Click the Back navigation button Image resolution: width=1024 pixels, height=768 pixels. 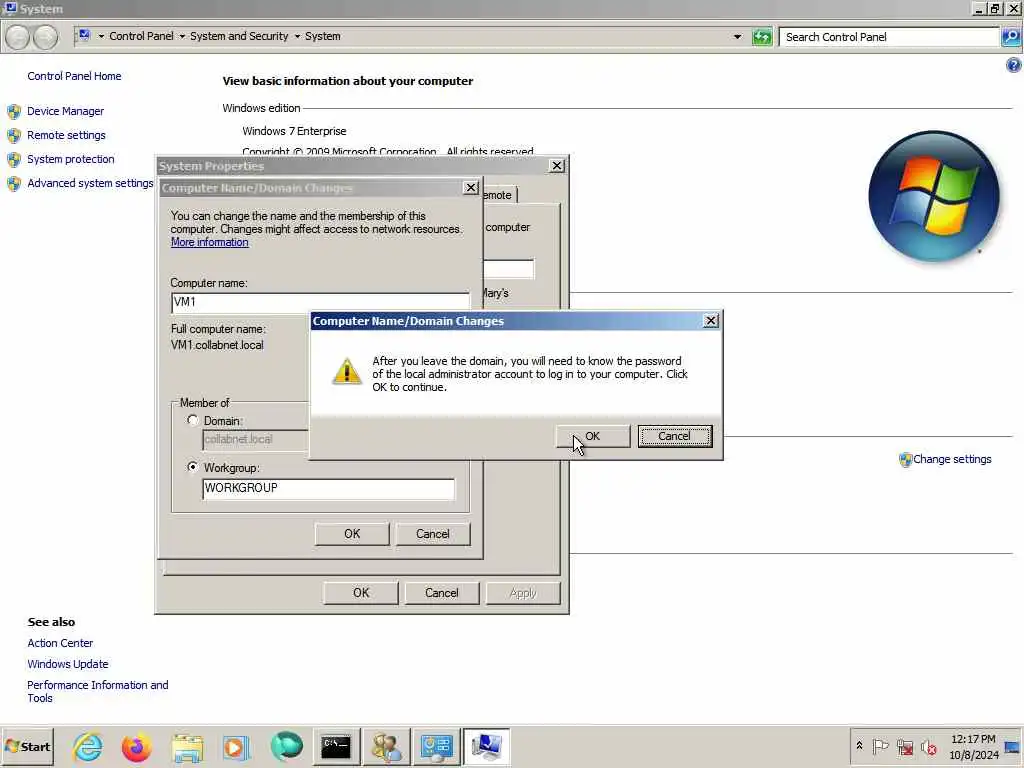pyautogui.click(x=18, y=37)
